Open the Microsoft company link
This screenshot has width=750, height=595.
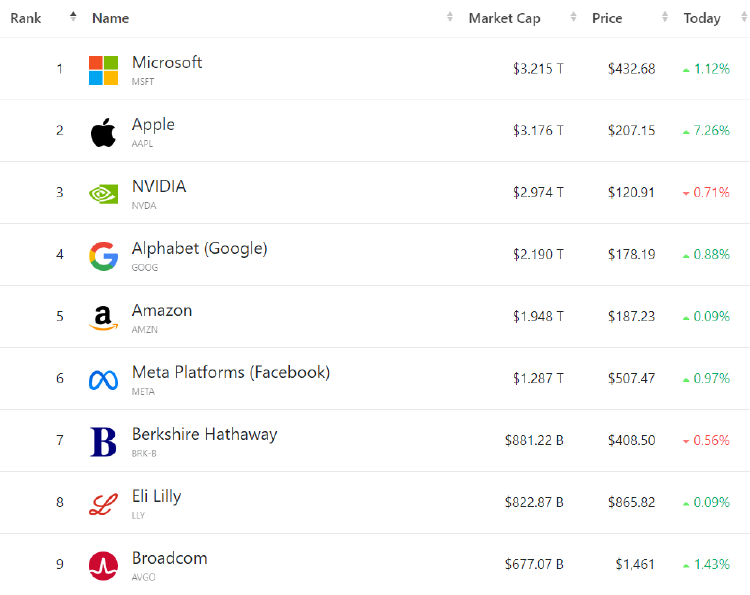click(x=167, y=62)
